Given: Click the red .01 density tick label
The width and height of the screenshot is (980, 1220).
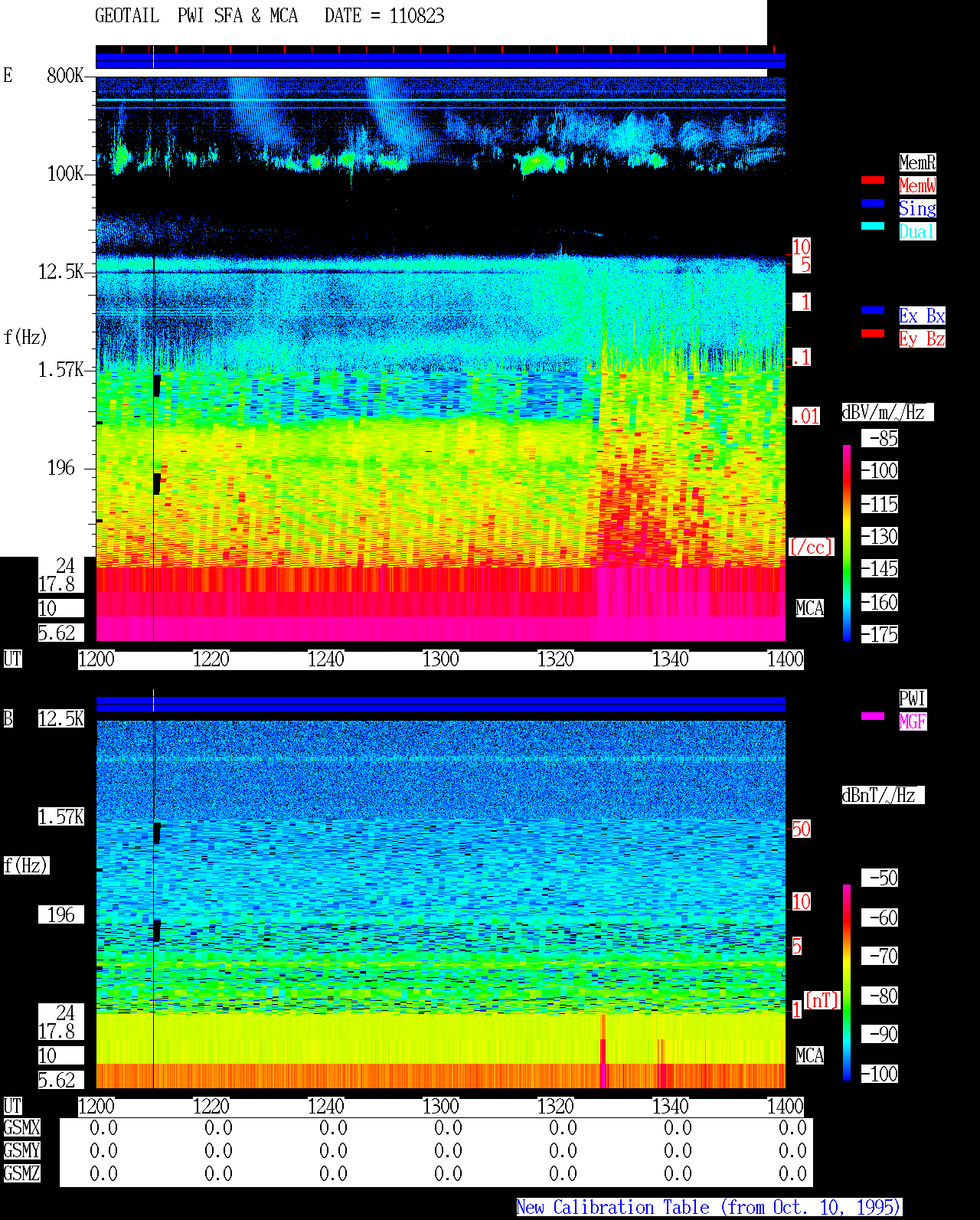Looking at the screenshot, I should click(x=805, y=417).
